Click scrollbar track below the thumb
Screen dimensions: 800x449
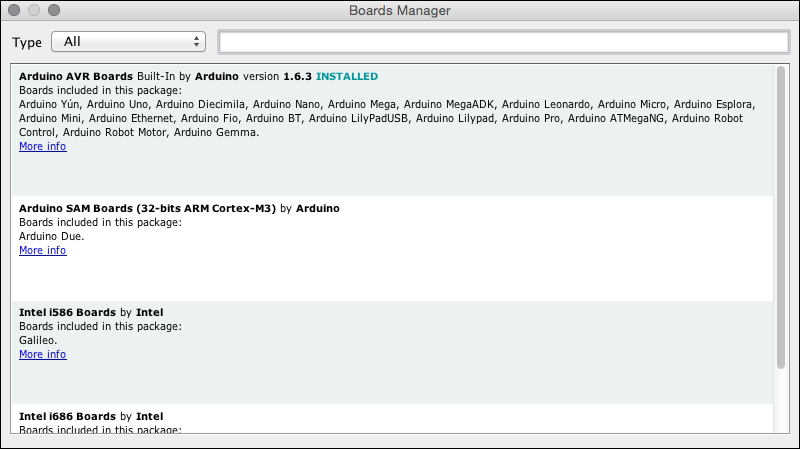(x=781, y=401)
